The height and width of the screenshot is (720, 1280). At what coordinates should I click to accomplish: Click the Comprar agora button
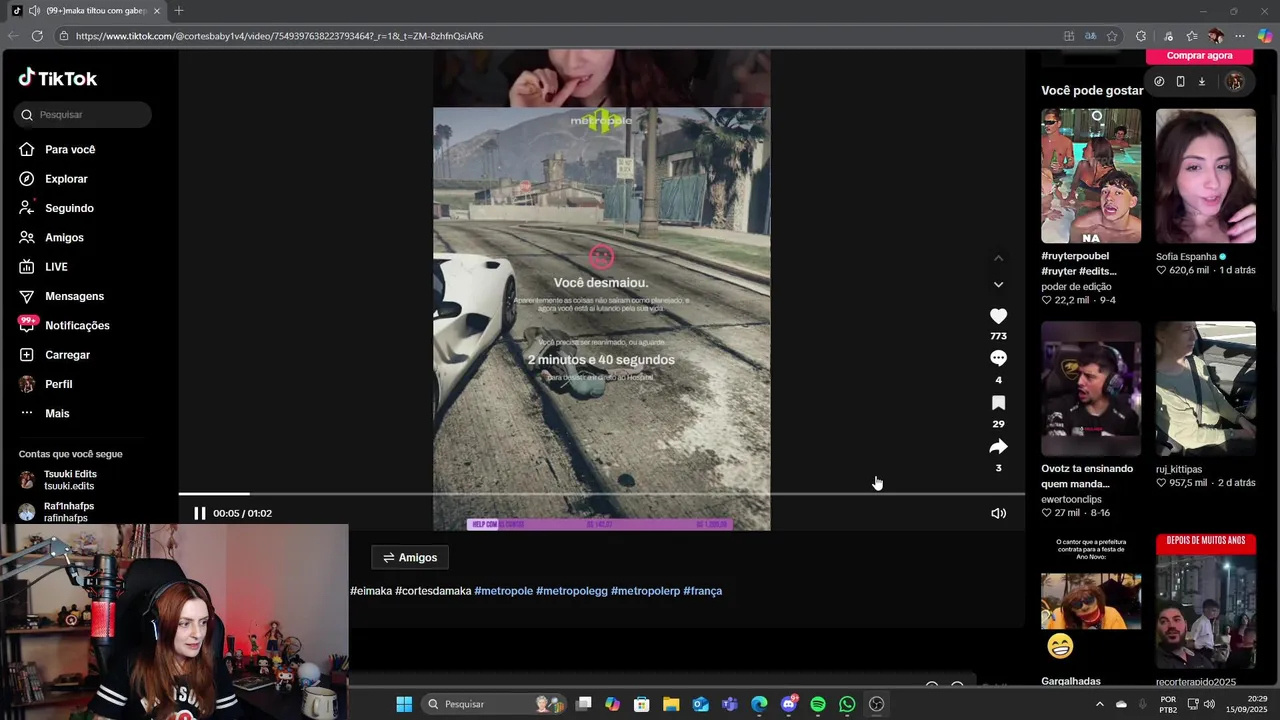[1199, 56]
